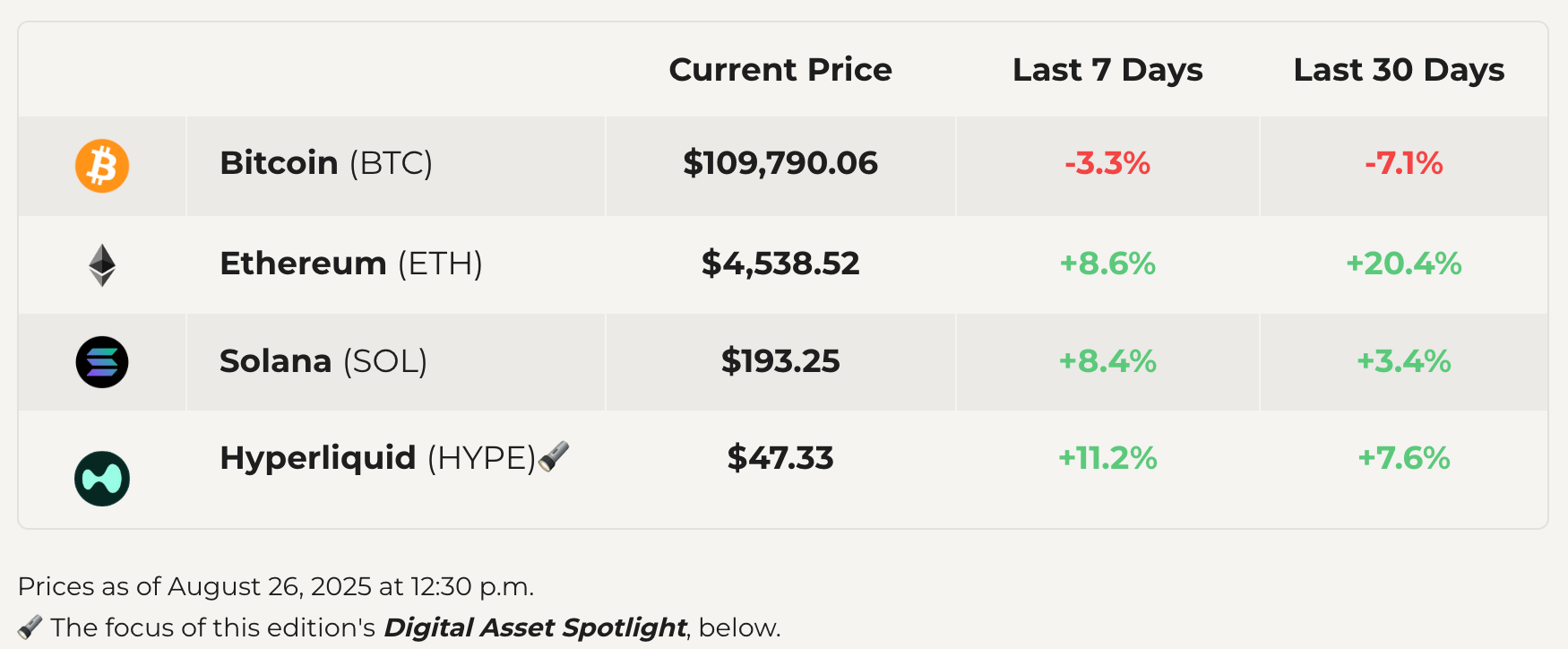Select the Ethereum (ETH) name label
Screen dimensions: 1568x649
click(x=351, y=264)
